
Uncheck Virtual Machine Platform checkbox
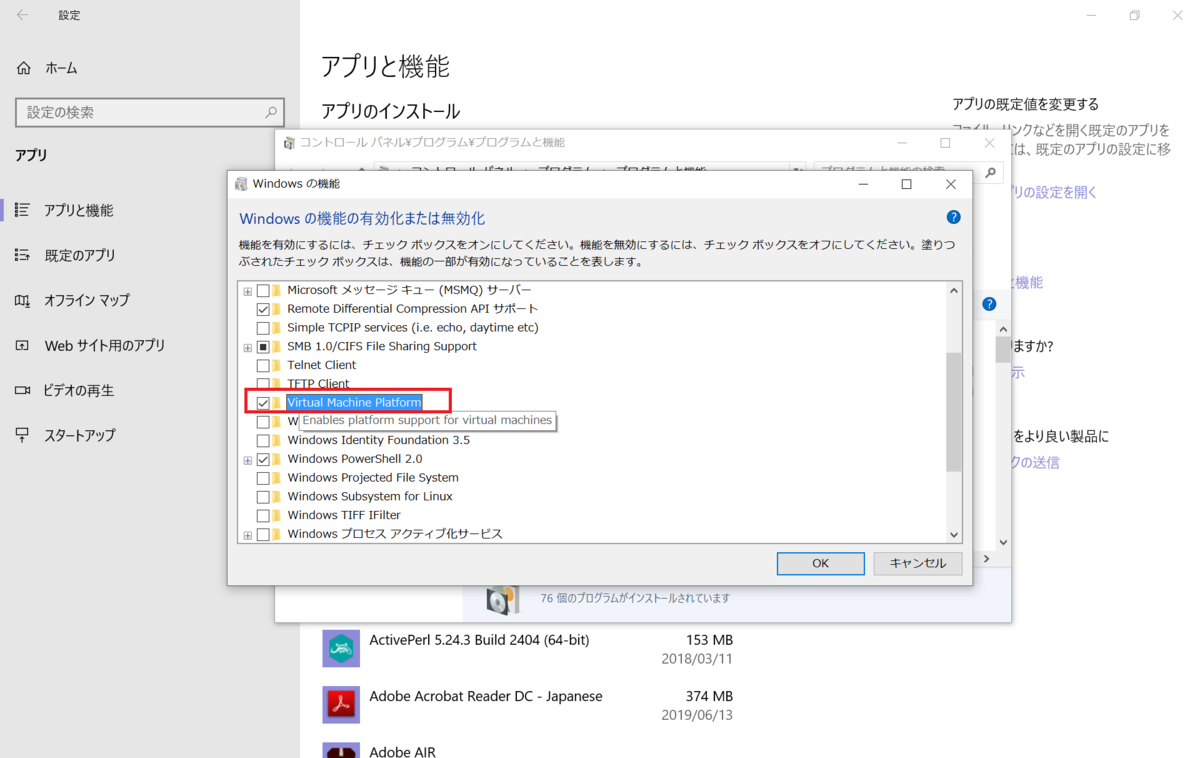click(x=263, y=402)
